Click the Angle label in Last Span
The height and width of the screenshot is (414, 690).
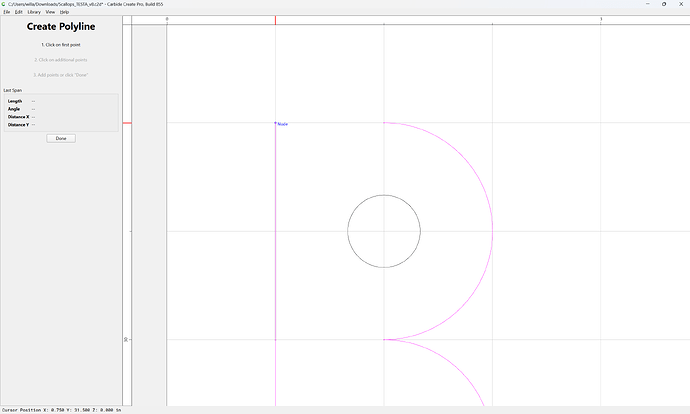(14, 109)
